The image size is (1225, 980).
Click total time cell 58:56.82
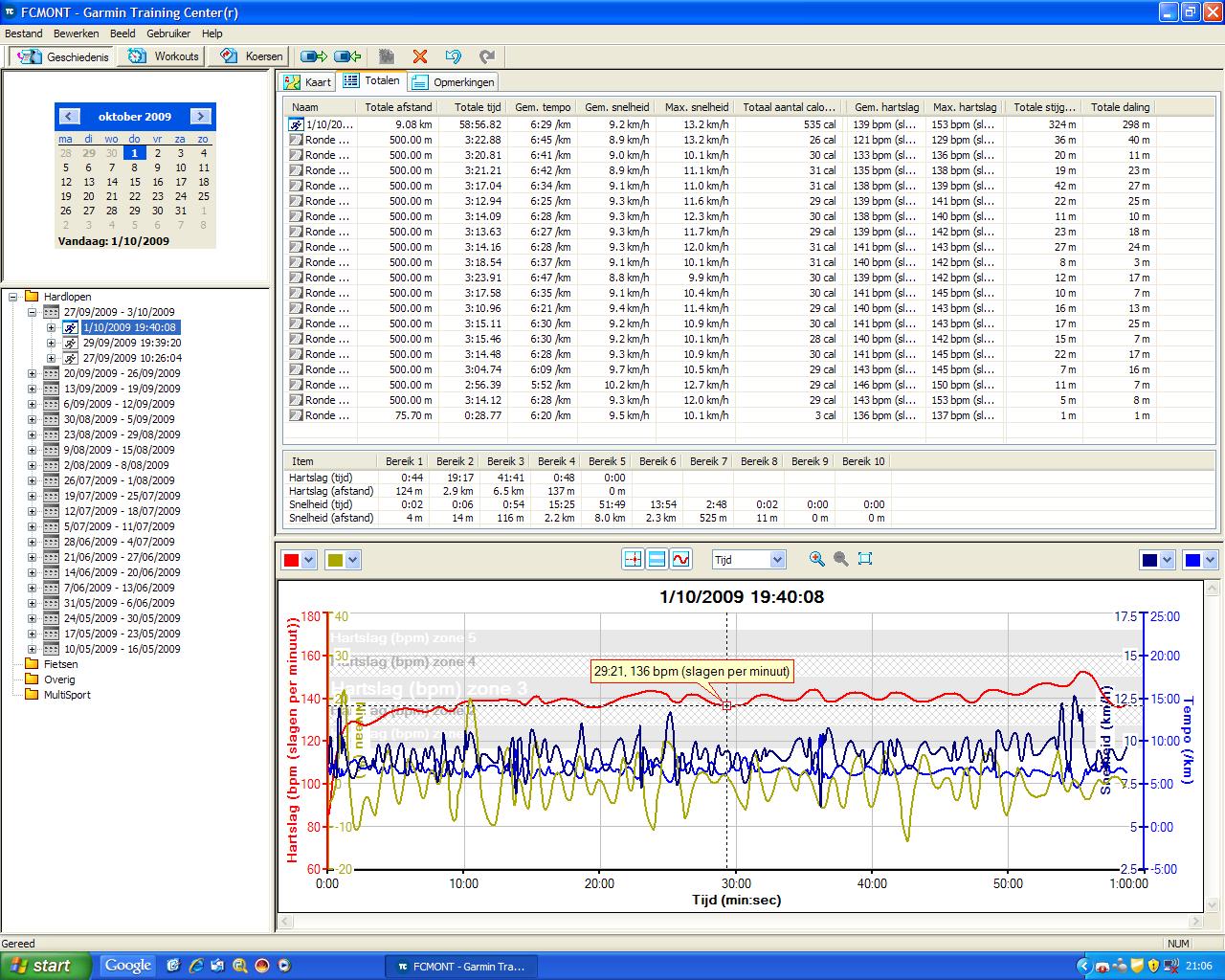(x=479, y=124)
